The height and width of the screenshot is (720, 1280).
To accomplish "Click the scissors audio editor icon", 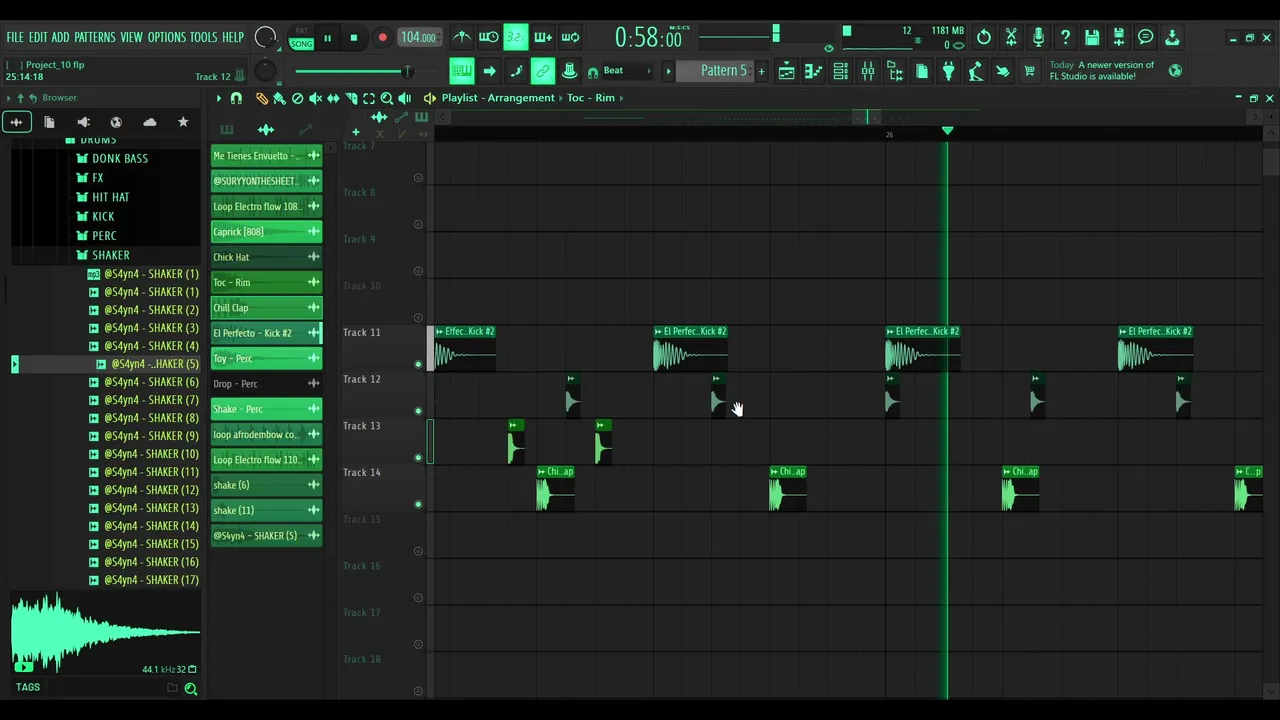I will coord(1011,38).
